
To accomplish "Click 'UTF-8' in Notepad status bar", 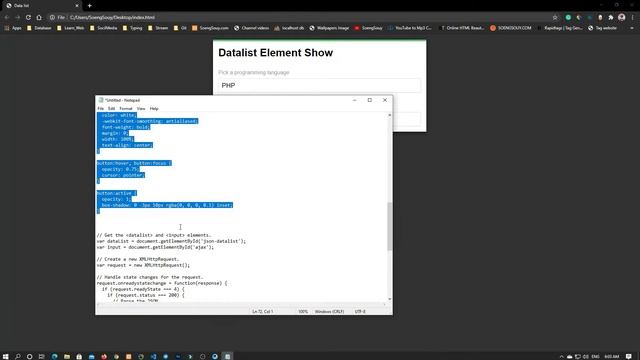I will [x=360, y=311].
